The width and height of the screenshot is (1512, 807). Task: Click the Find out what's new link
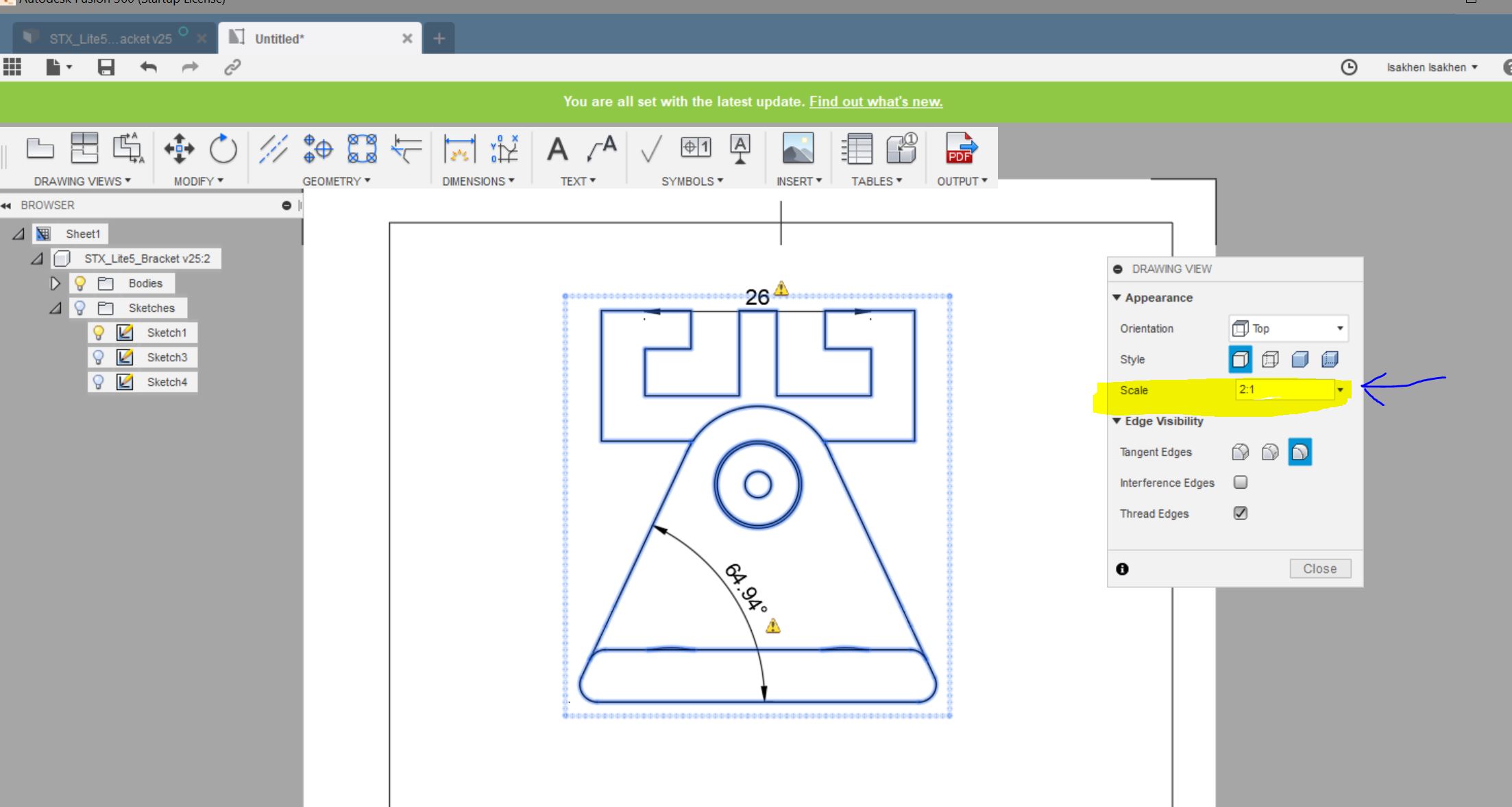click(875, 101)
